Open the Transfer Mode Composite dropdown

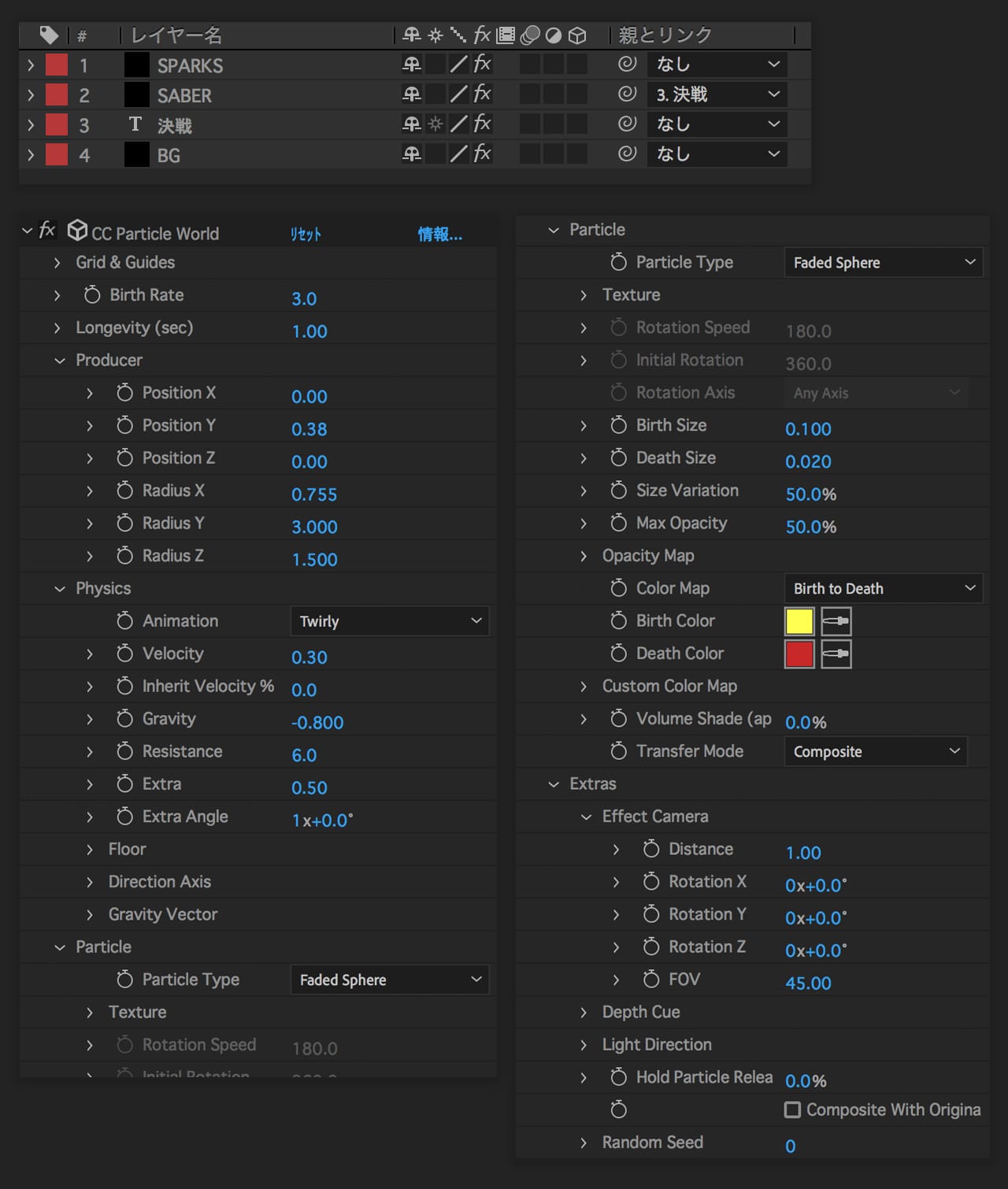pos(875,752)
